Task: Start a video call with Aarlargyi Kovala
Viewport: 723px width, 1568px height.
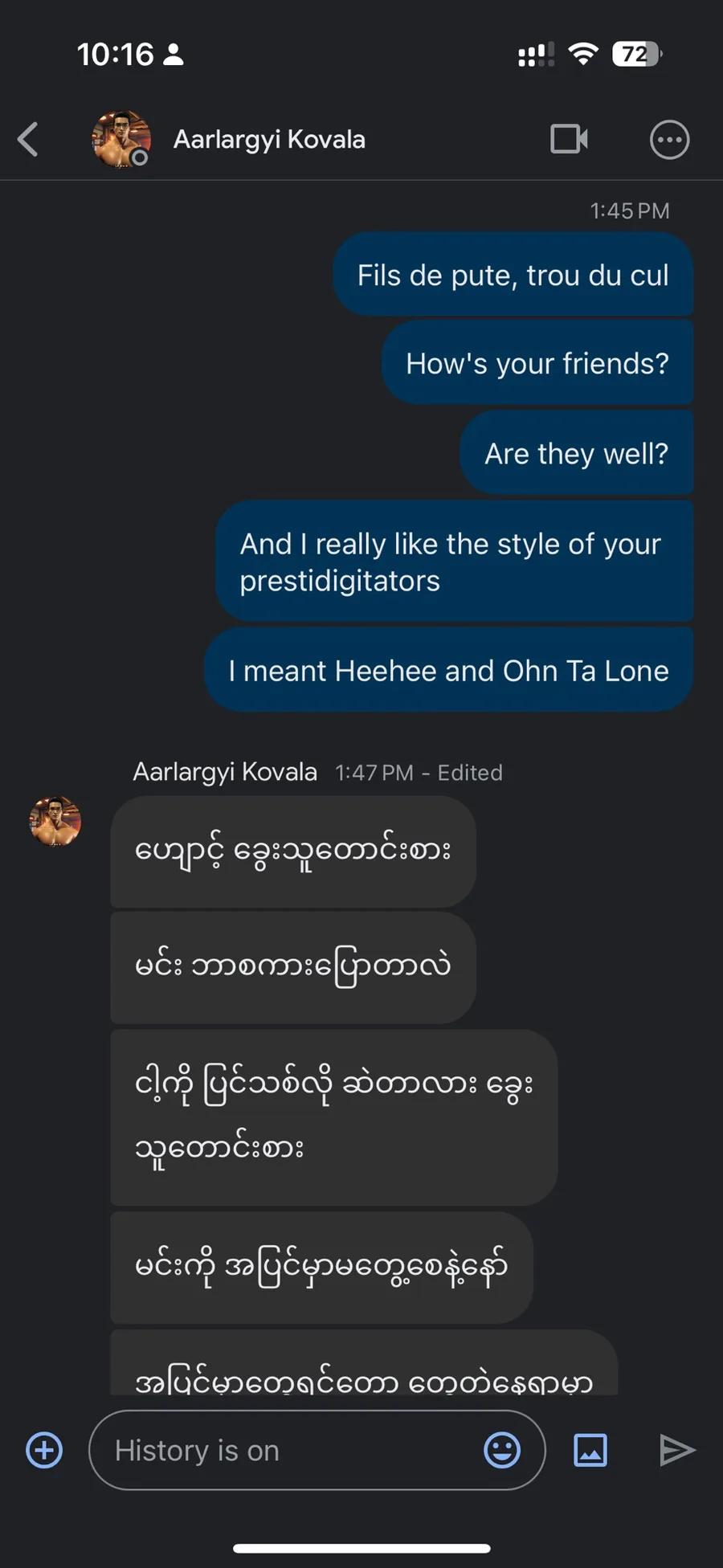Action: tap(569, 139)
